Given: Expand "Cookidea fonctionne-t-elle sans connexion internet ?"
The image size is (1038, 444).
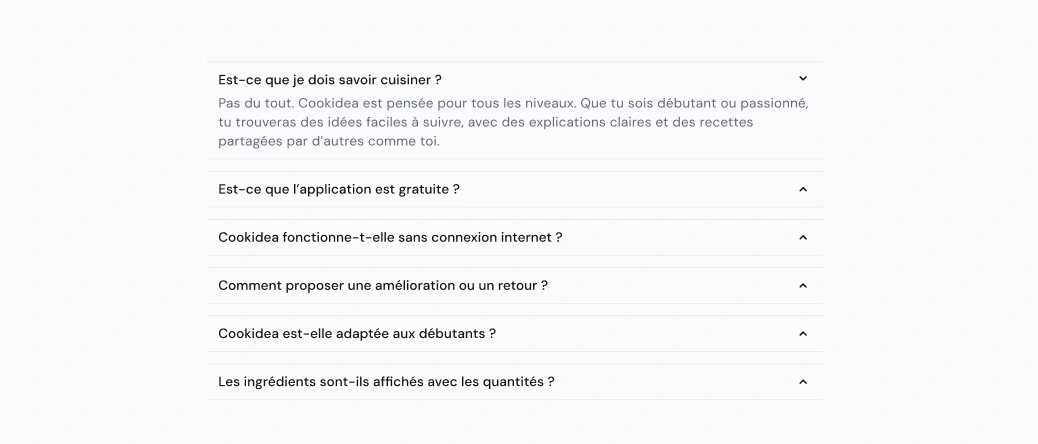Looking at the screenshot, I should [x=515, y=238].
